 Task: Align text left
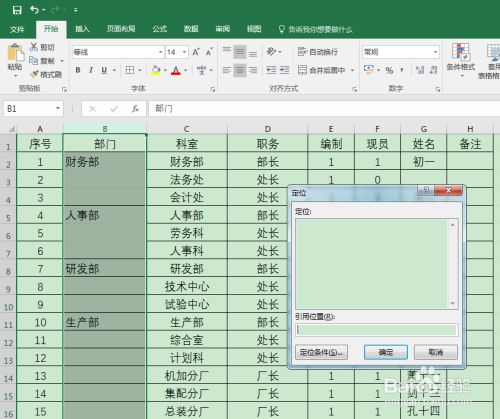coord(227,70)
